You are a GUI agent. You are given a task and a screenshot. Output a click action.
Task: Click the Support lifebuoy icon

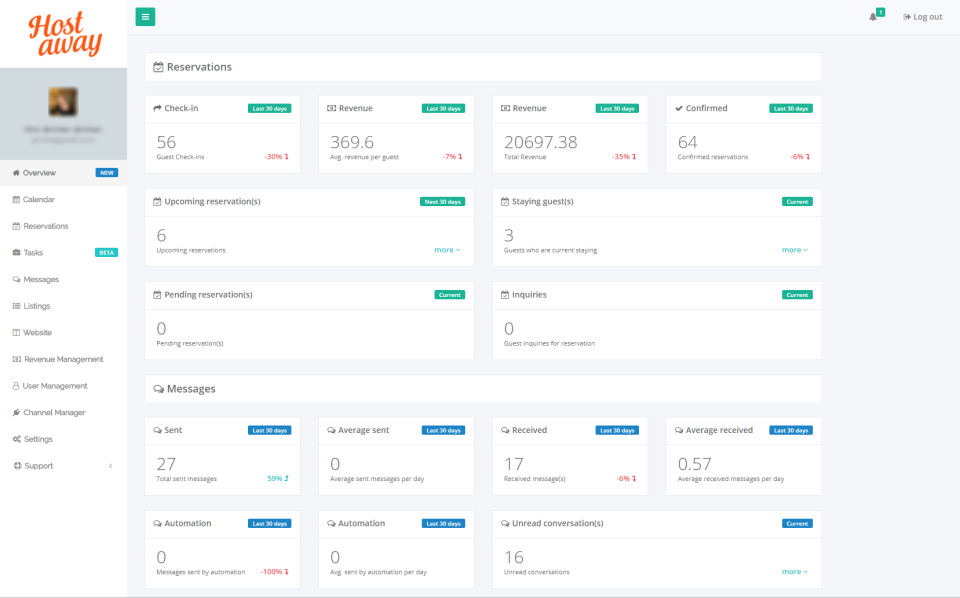17,466
